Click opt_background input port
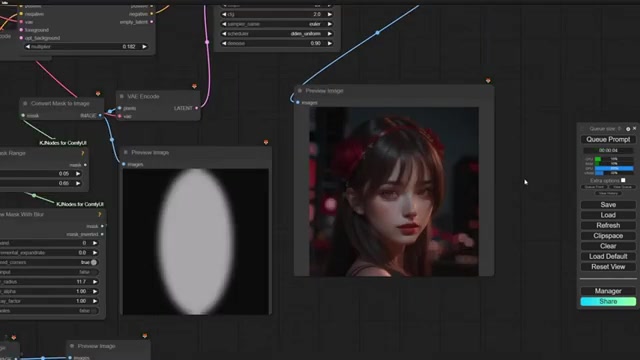 [x=21, y=38]
